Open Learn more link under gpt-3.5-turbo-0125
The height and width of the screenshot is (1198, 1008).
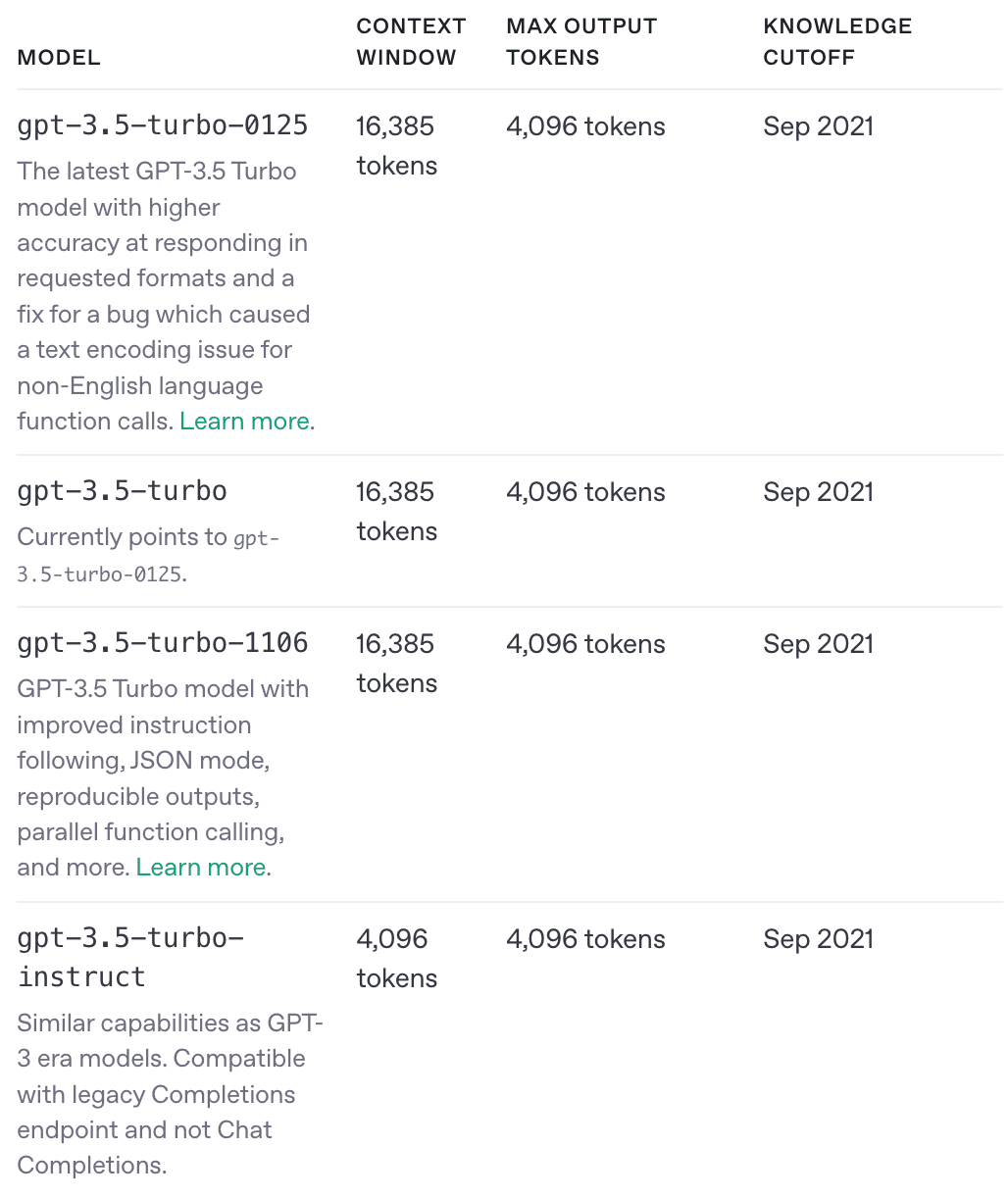(x=244, y=422)
